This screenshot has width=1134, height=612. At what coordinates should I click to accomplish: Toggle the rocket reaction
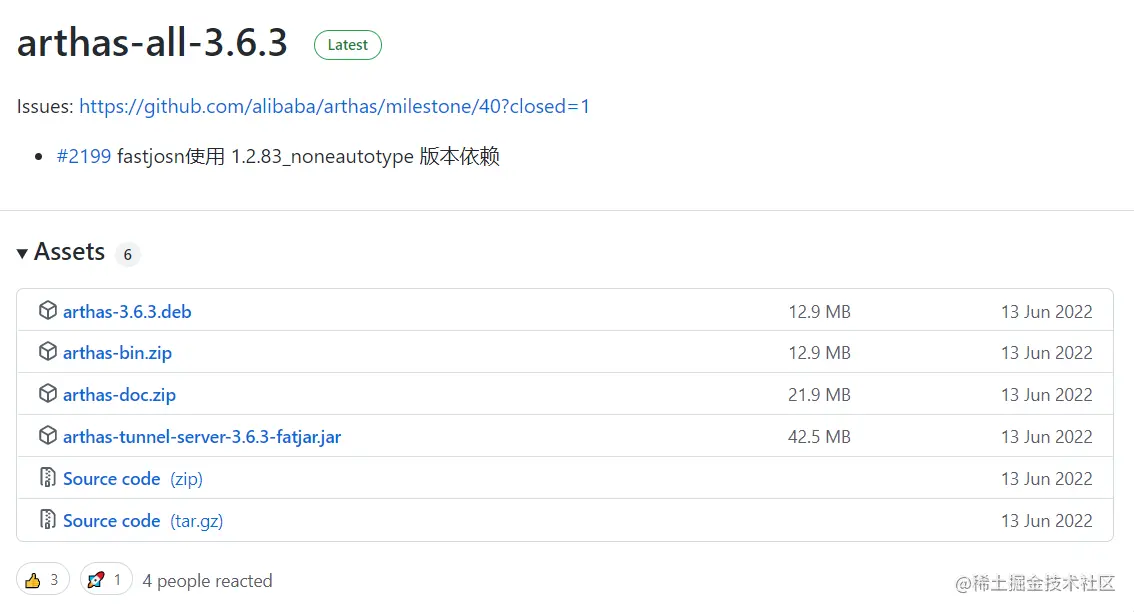(106, 579)
